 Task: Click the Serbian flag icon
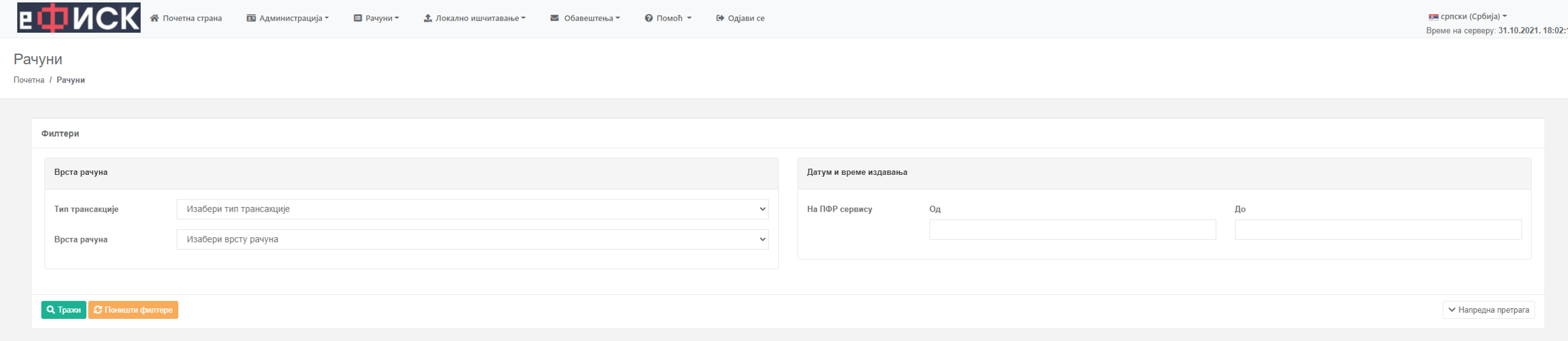(x=1433, y=17)
